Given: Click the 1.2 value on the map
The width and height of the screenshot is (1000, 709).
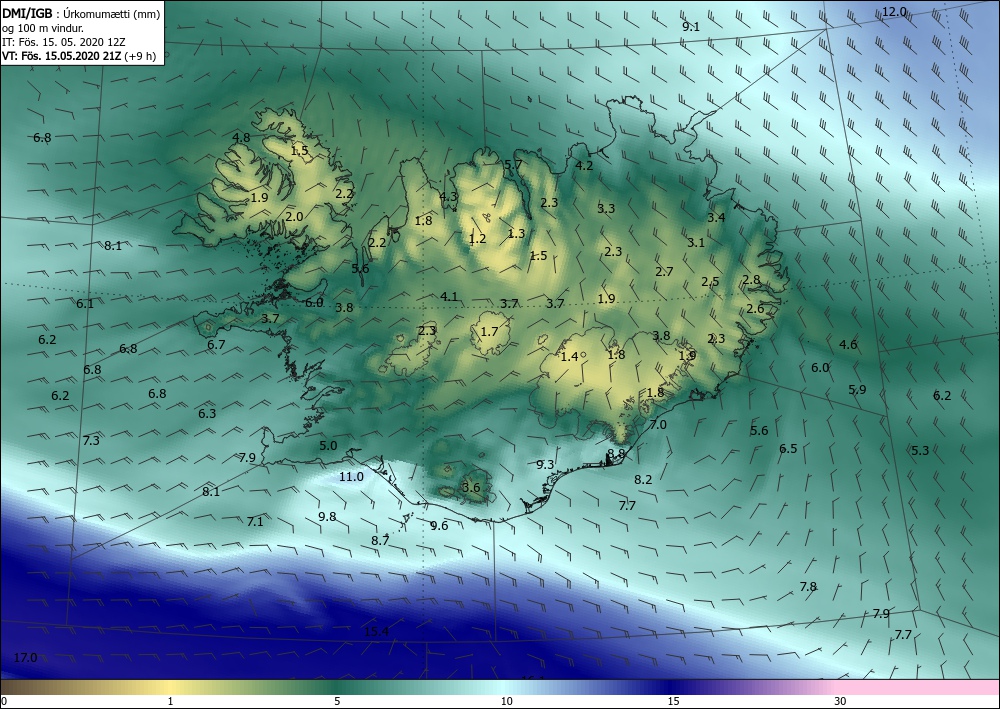Looking at the screenshot, I should pyautogui.click(x=477, y=239).
